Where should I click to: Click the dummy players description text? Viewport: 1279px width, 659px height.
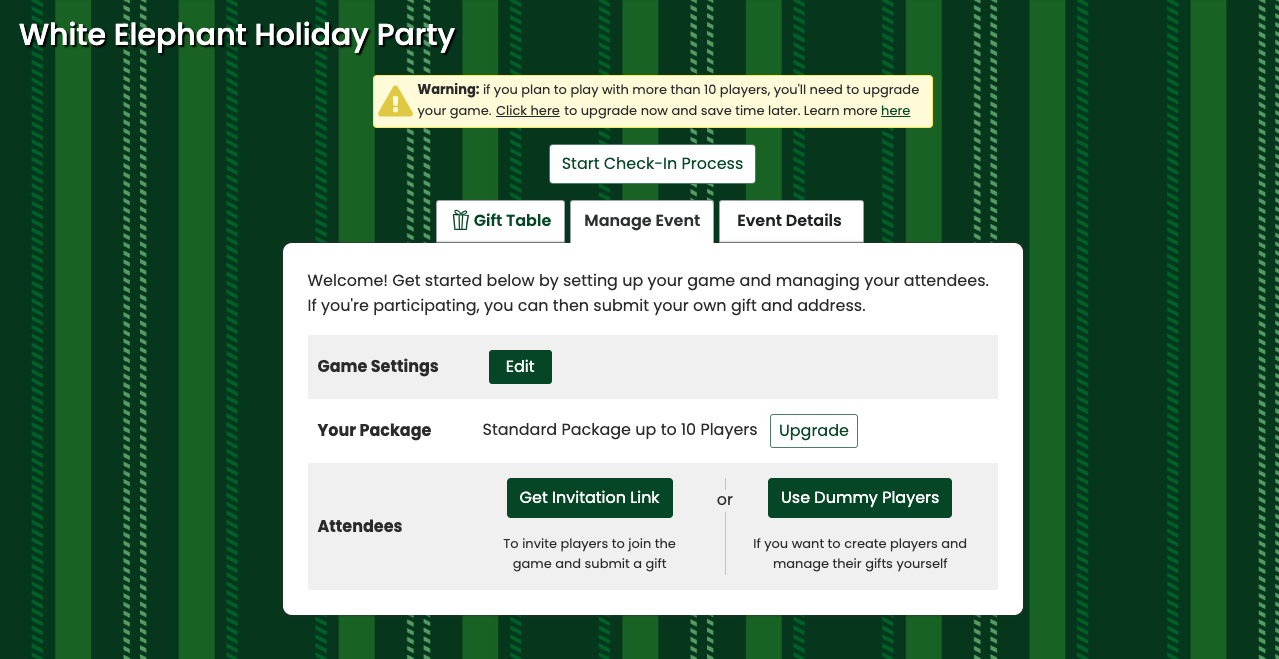coord(860,554)
